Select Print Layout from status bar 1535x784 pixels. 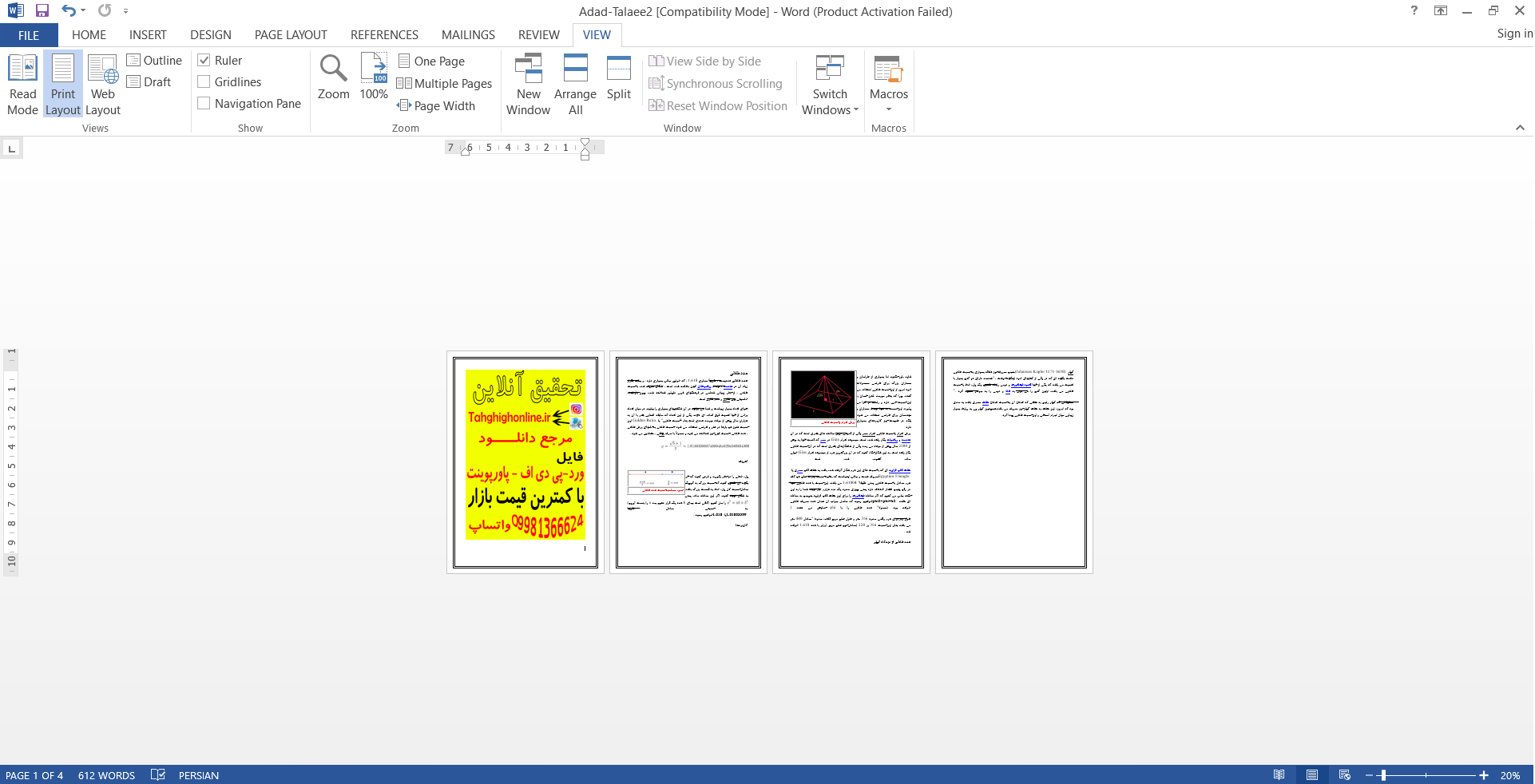point(1312,775)
